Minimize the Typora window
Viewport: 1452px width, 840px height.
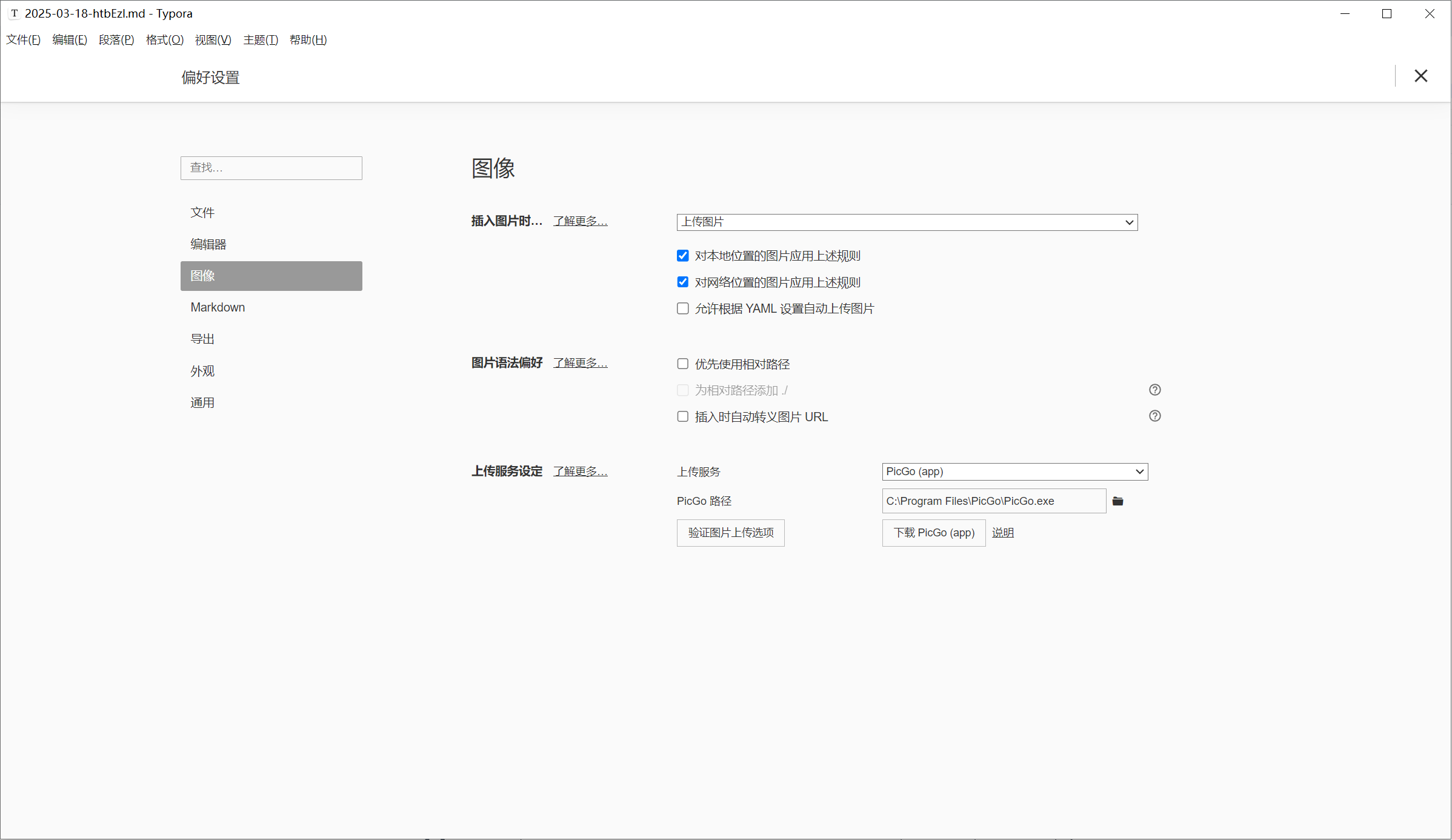[x=1345, y=13]
